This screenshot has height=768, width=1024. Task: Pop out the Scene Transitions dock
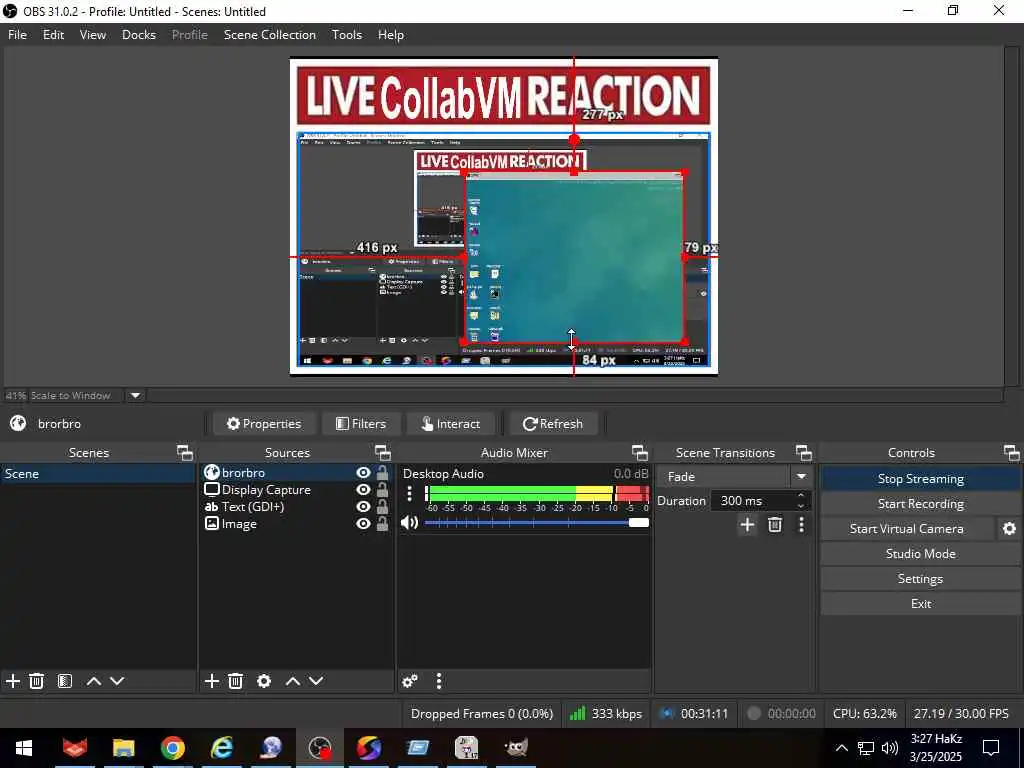(x=803, y=453)
